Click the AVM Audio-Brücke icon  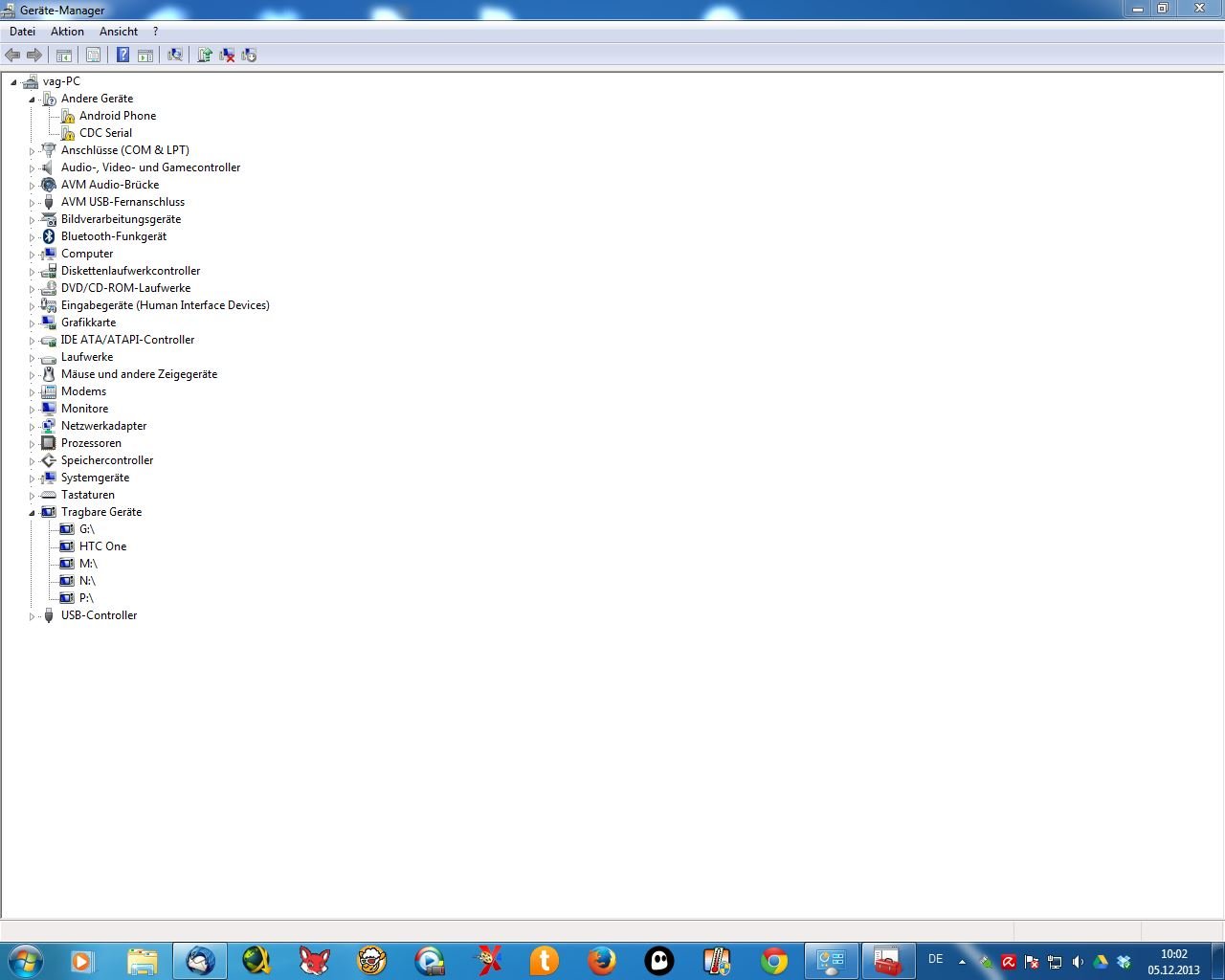coord(49,185)
